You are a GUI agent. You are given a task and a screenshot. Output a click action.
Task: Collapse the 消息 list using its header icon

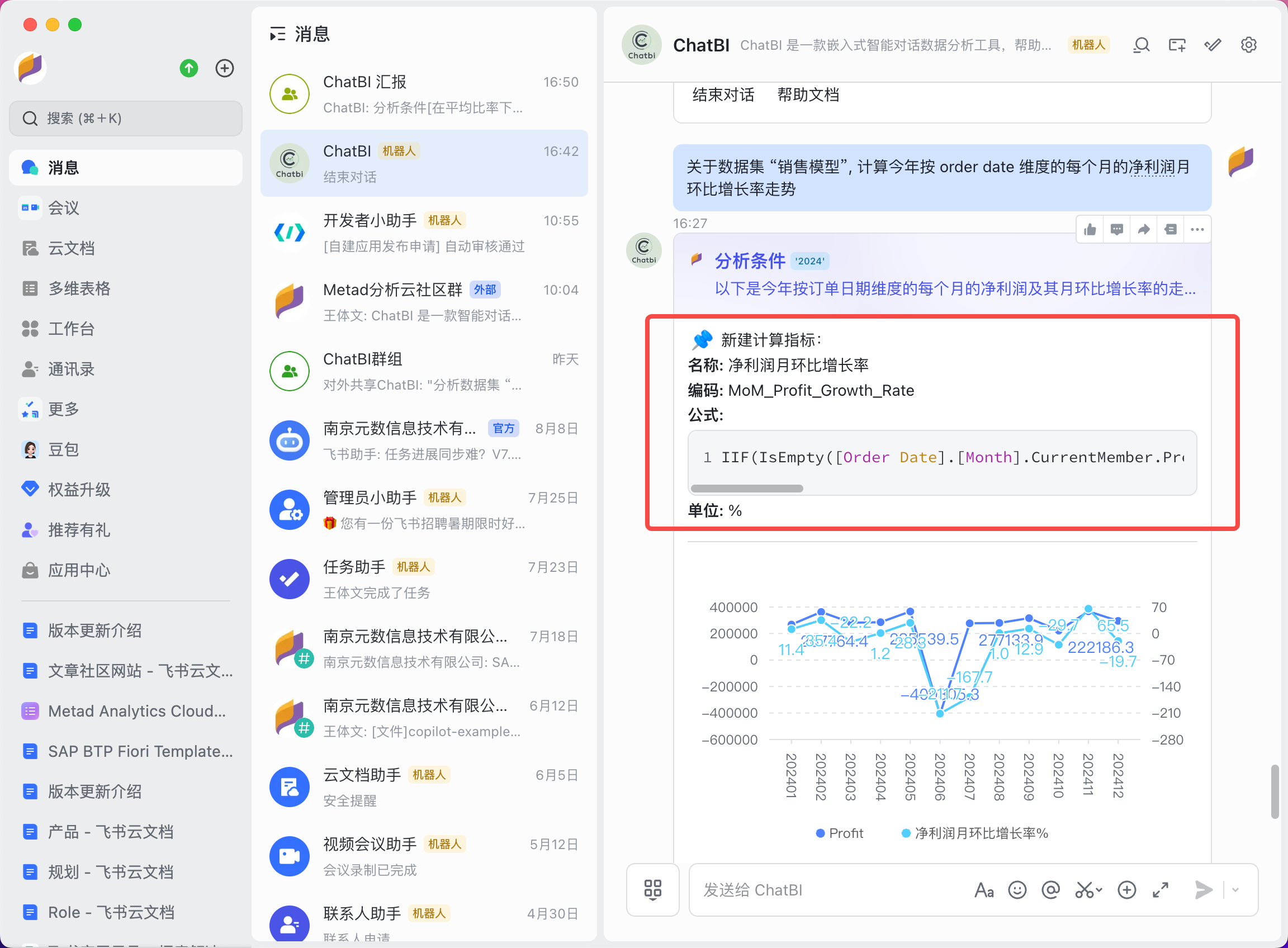point(278,35)
